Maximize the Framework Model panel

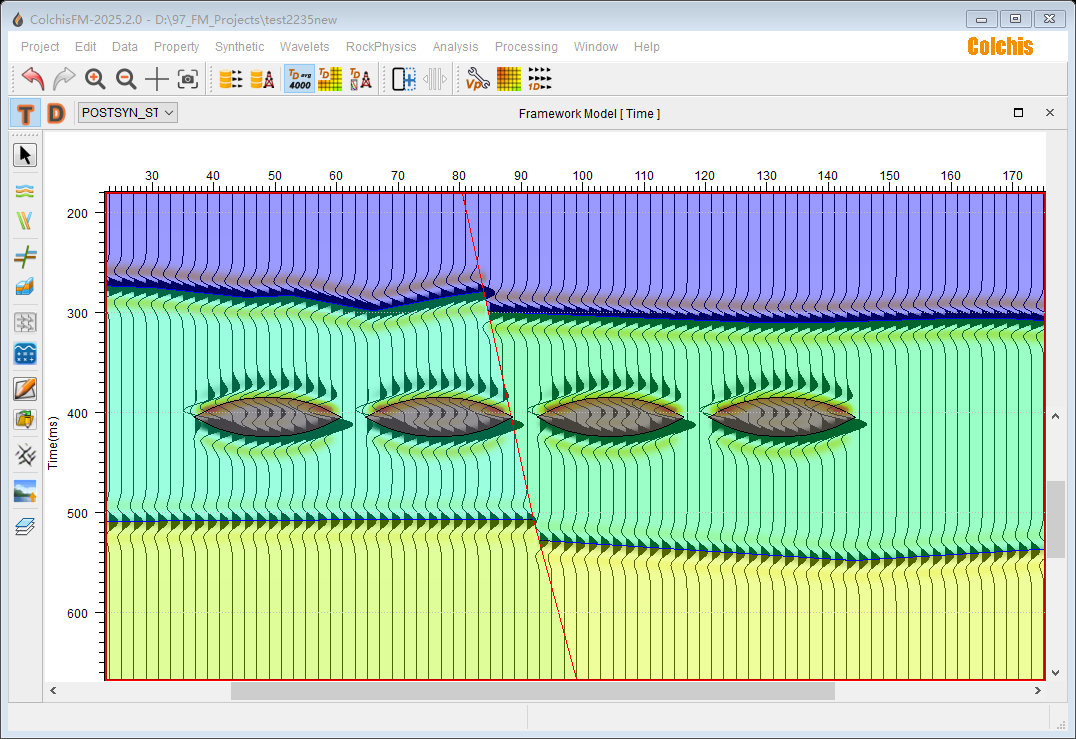pyautogui.click(x=1018, y=113)
